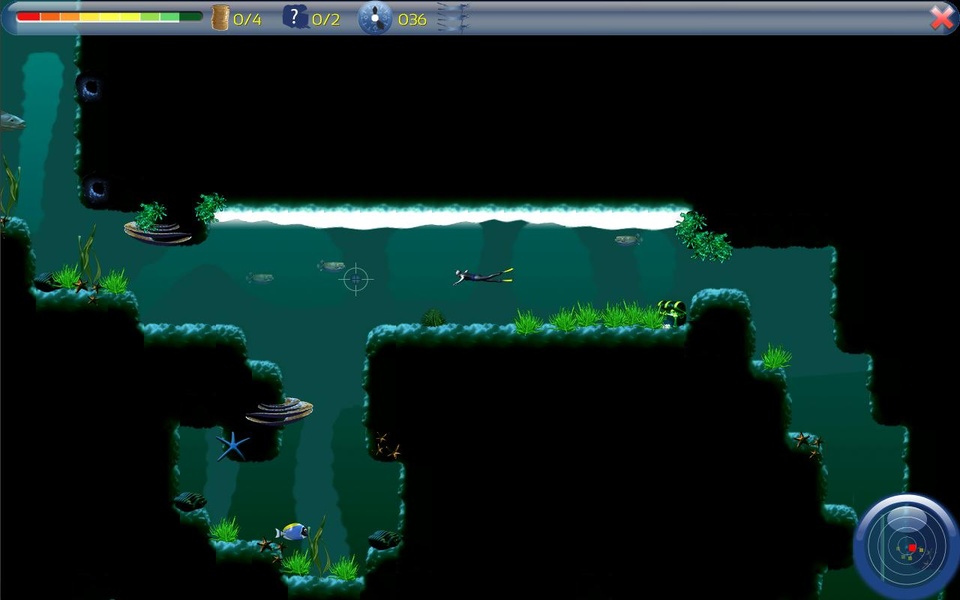The height and width of the screenshot is (600, 960).
Task: Click the dark spiky sea urchin on the ledge
Action: [x=433, y=318]
